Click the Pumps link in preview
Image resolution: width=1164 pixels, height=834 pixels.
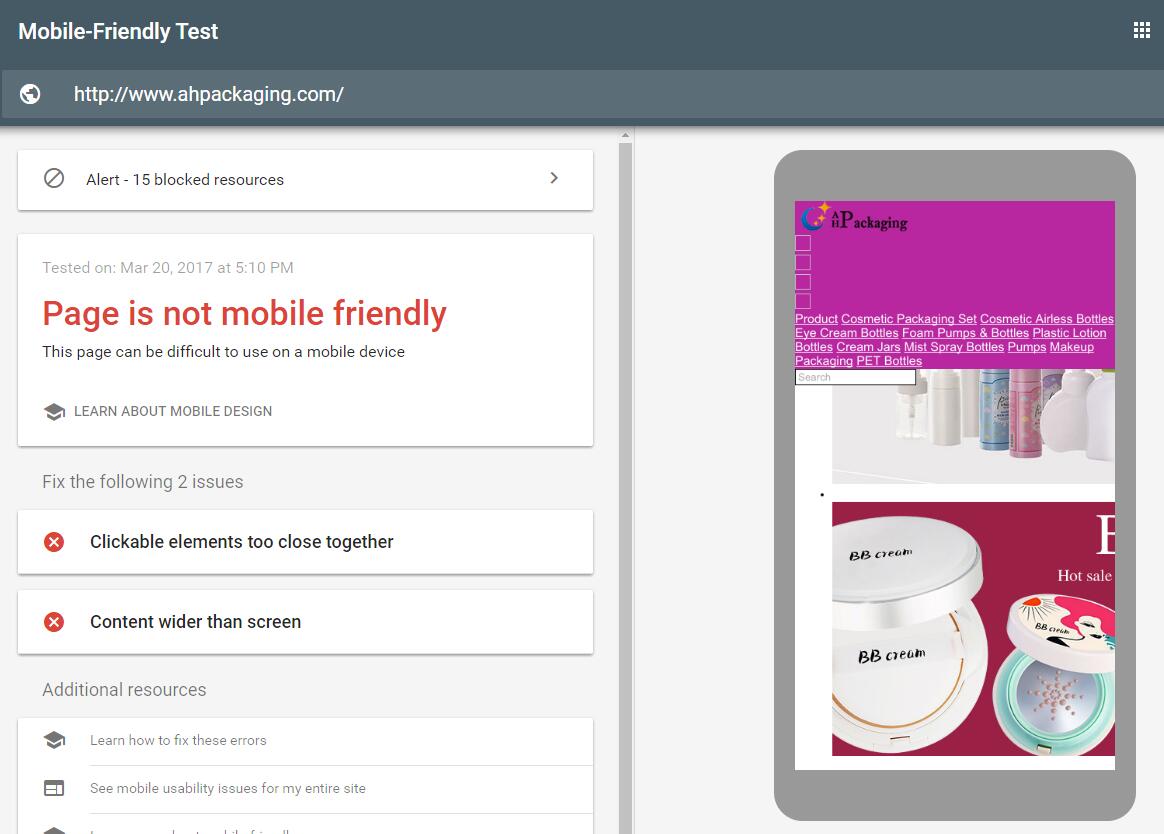(1026, 347)
